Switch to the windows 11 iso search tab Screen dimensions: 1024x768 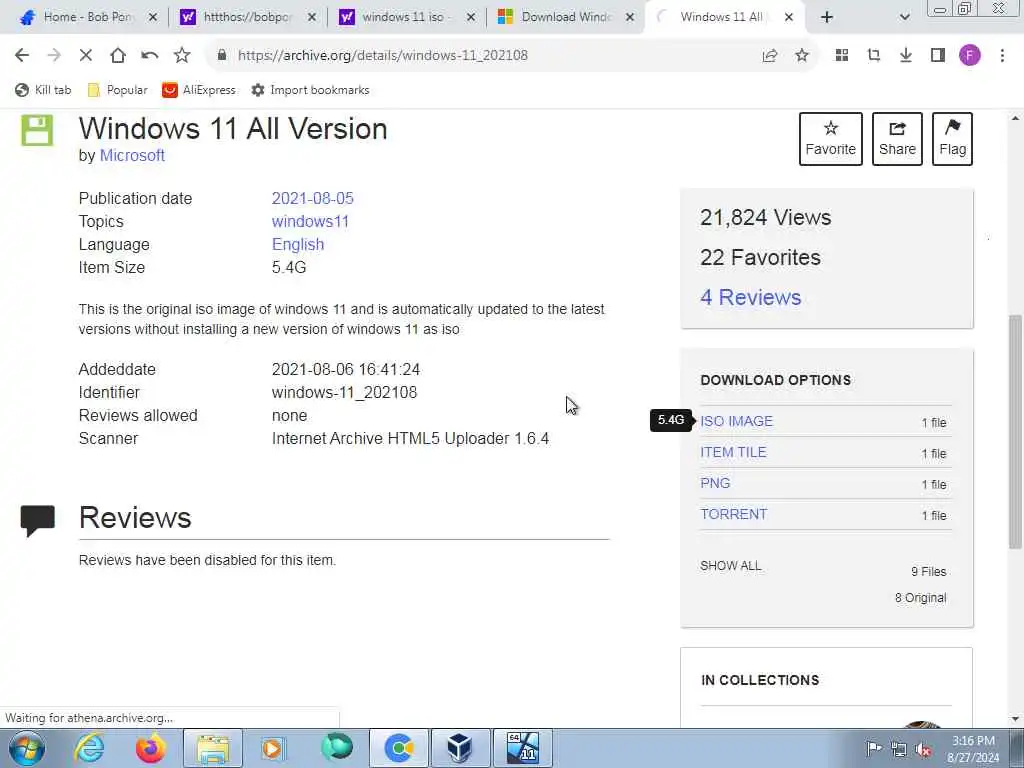(x=403, y=17)
